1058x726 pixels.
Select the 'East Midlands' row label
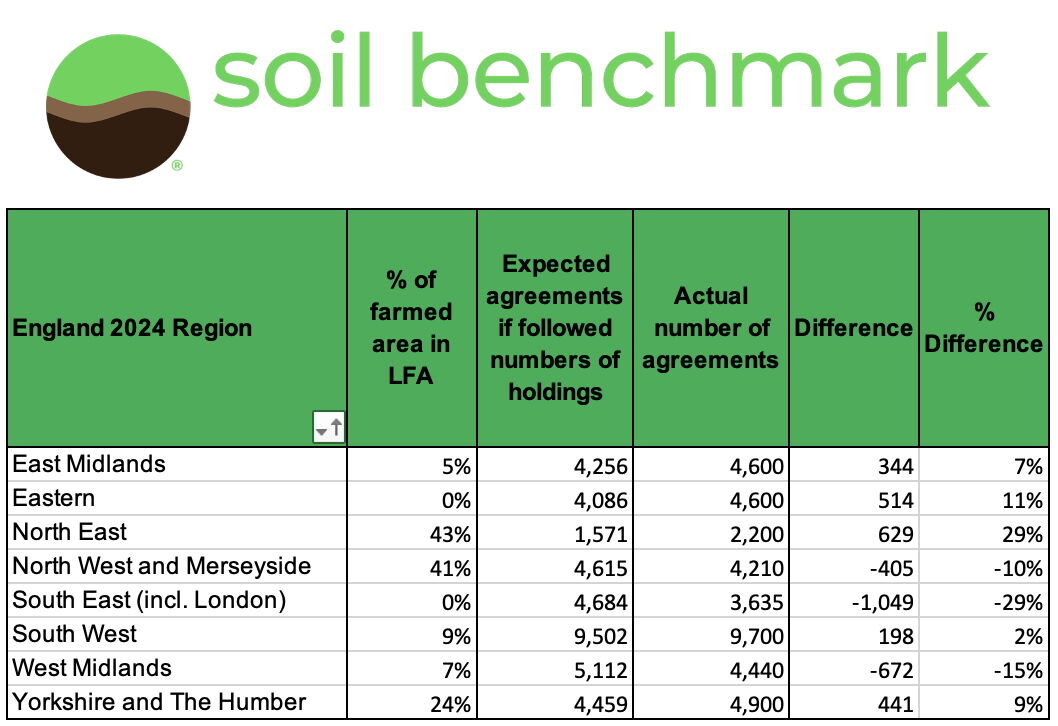177,464
